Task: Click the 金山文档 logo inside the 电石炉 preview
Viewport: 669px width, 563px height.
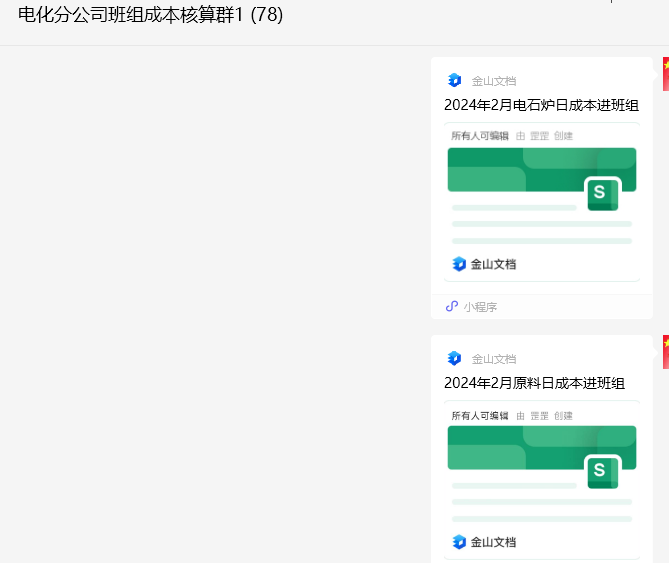Action: point(459,264)
